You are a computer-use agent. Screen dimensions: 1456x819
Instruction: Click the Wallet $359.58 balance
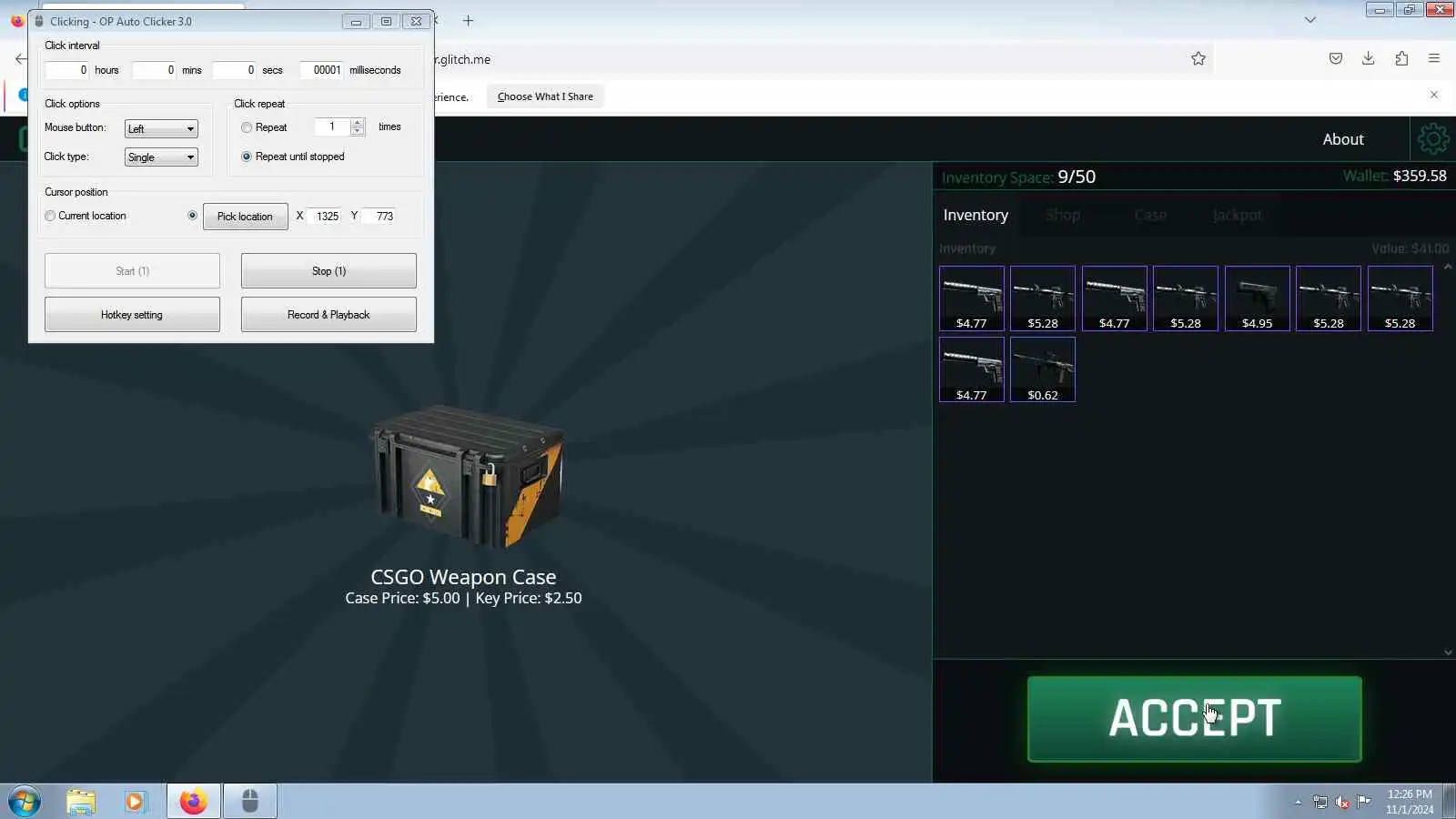(x=1394, y=176)
